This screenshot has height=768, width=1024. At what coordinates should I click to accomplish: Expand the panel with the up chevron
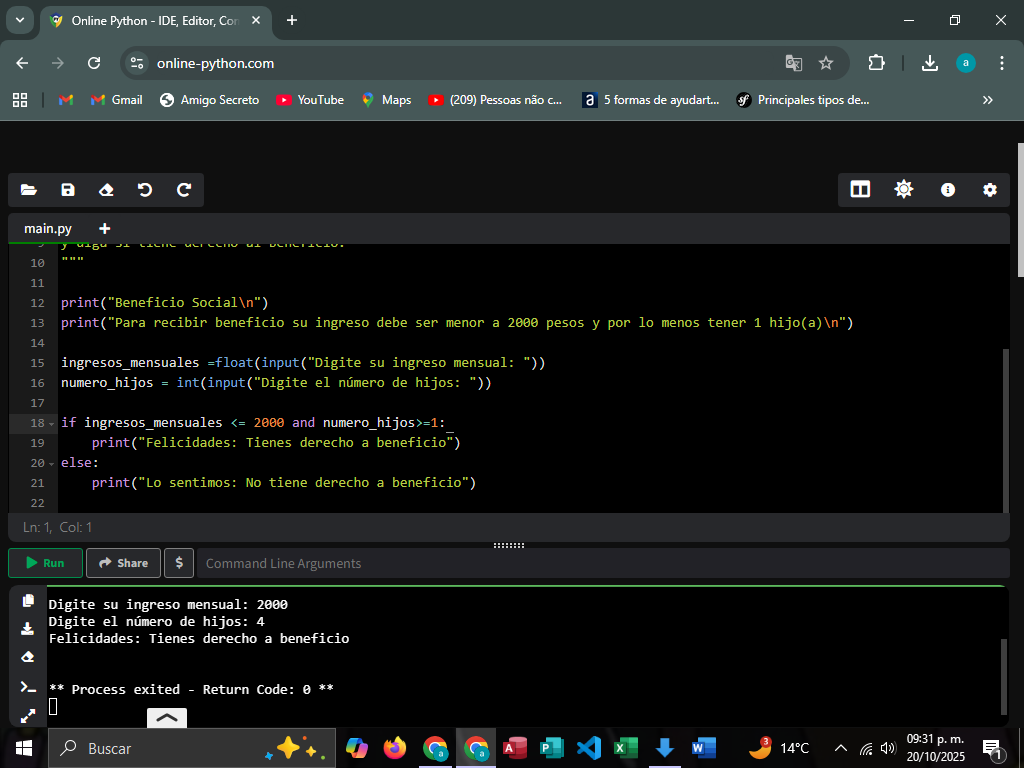(x=167, y=717)
